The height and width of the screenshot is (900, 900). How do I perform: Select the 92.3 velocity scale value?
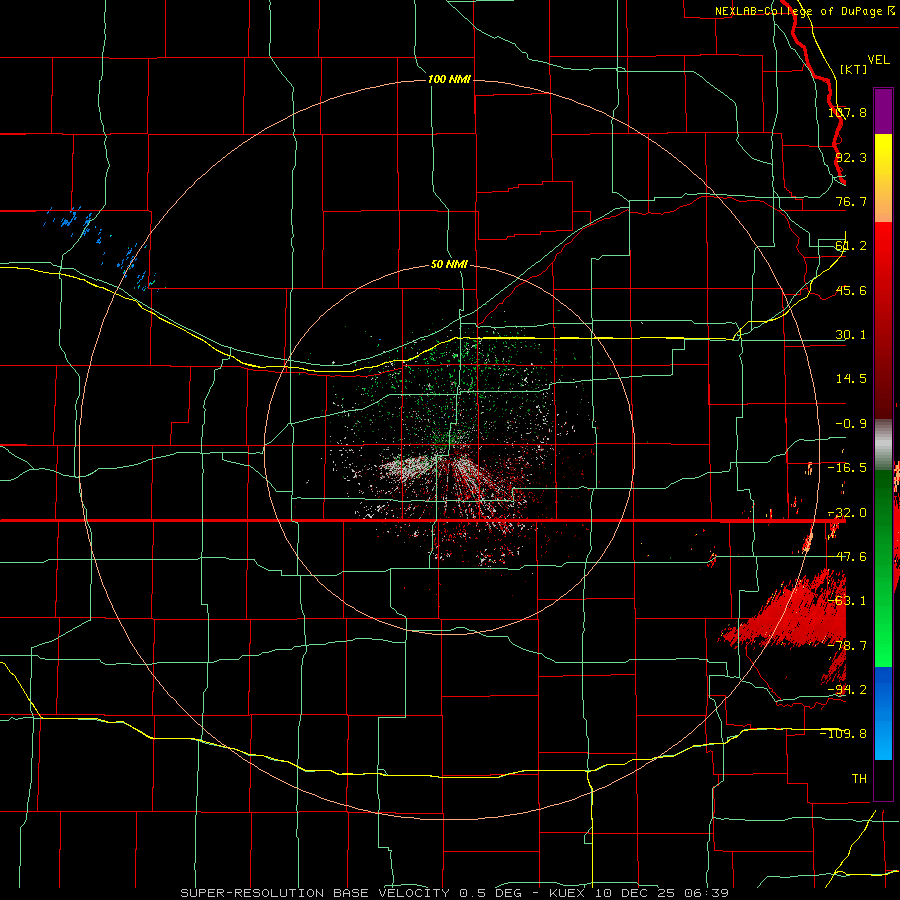(851, 157)
